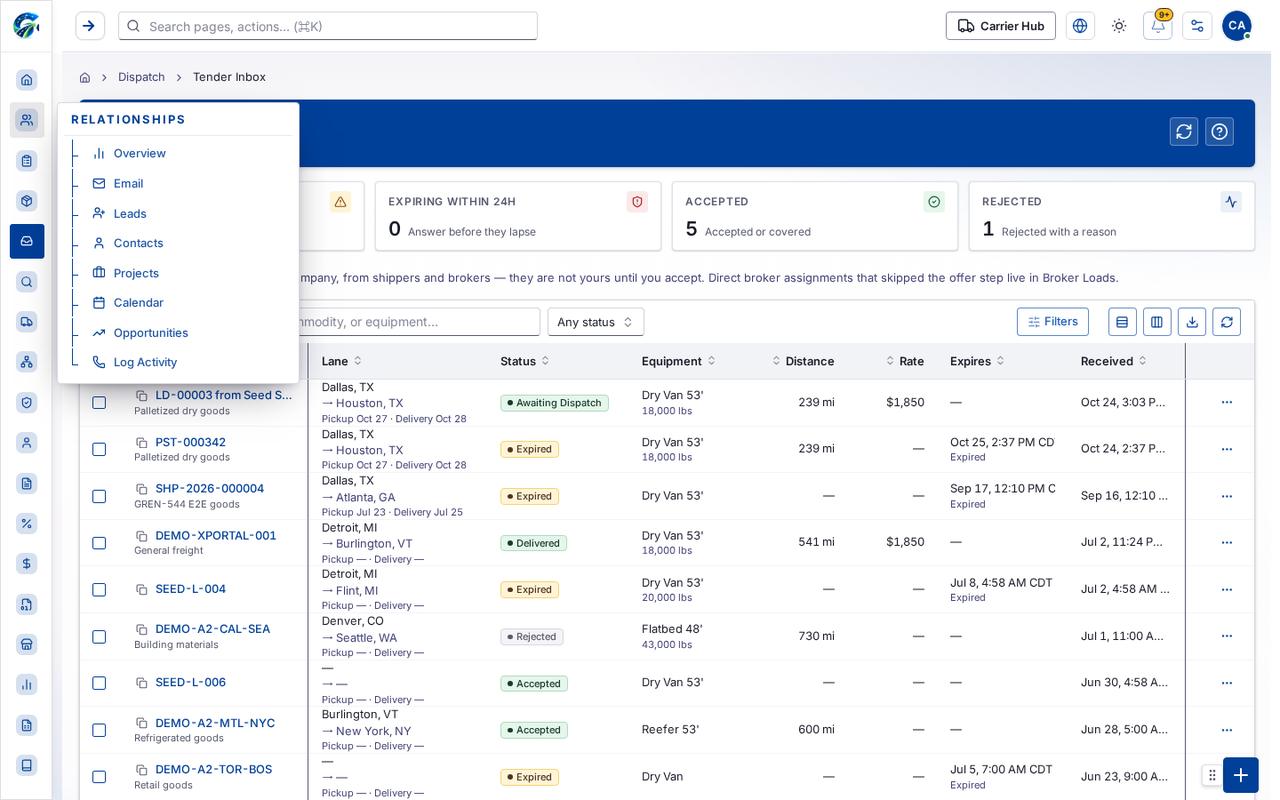Switch to the row density view icon

pyautogui.click(x=1122, y=322)
